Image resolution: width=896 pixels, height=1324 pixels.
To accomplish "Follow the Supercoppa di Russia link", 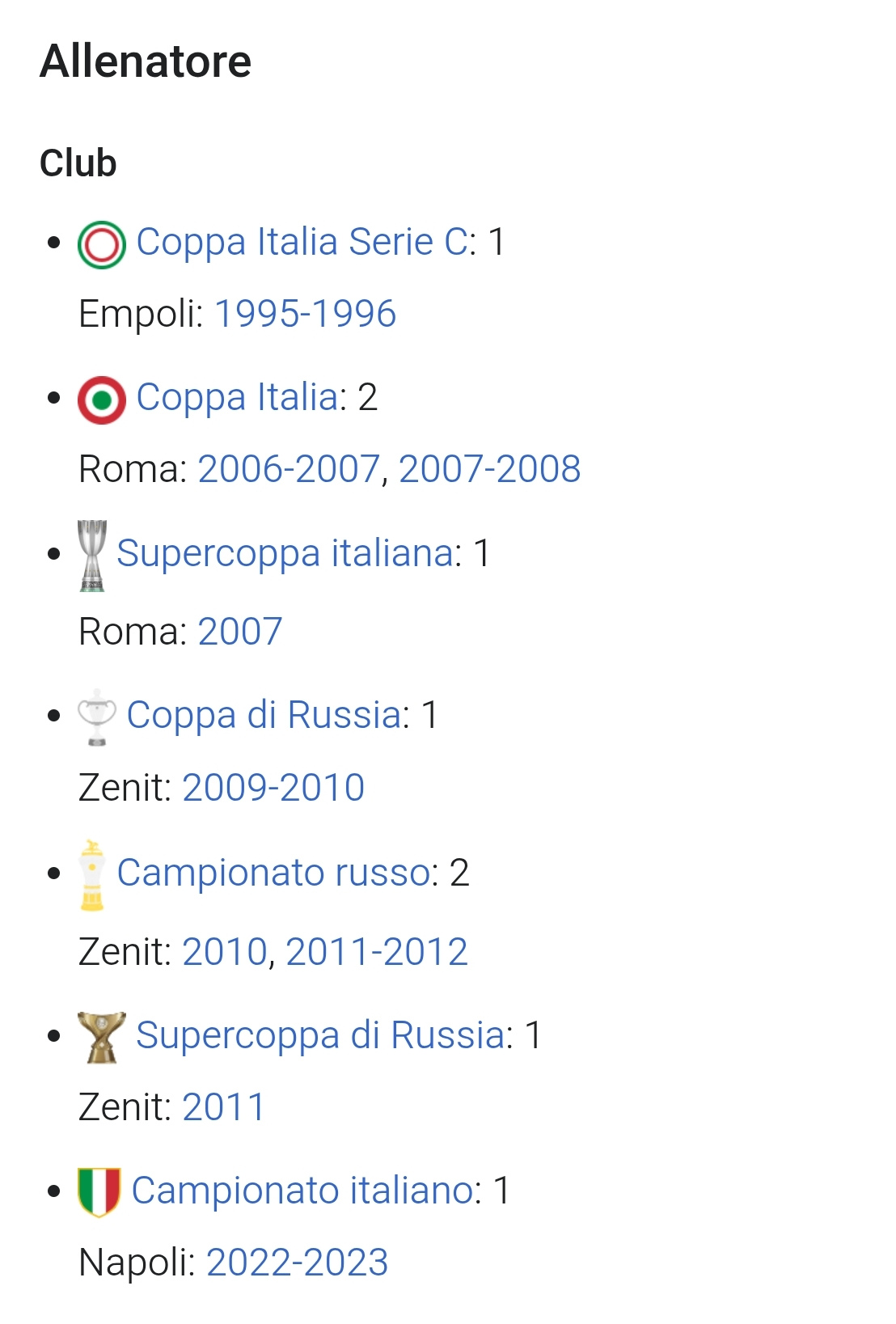I will coord(320,1035).
